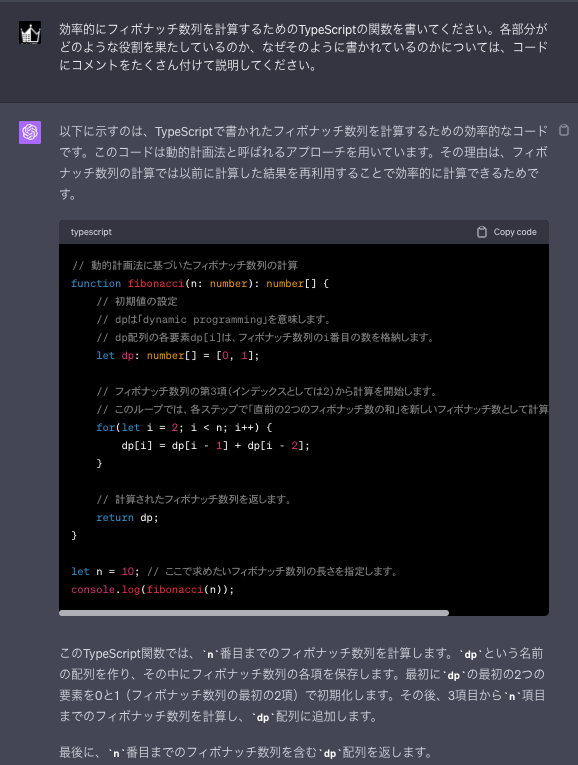Click the typescript language label
This screenshot has width=578, height=765.
pos(91,232)
